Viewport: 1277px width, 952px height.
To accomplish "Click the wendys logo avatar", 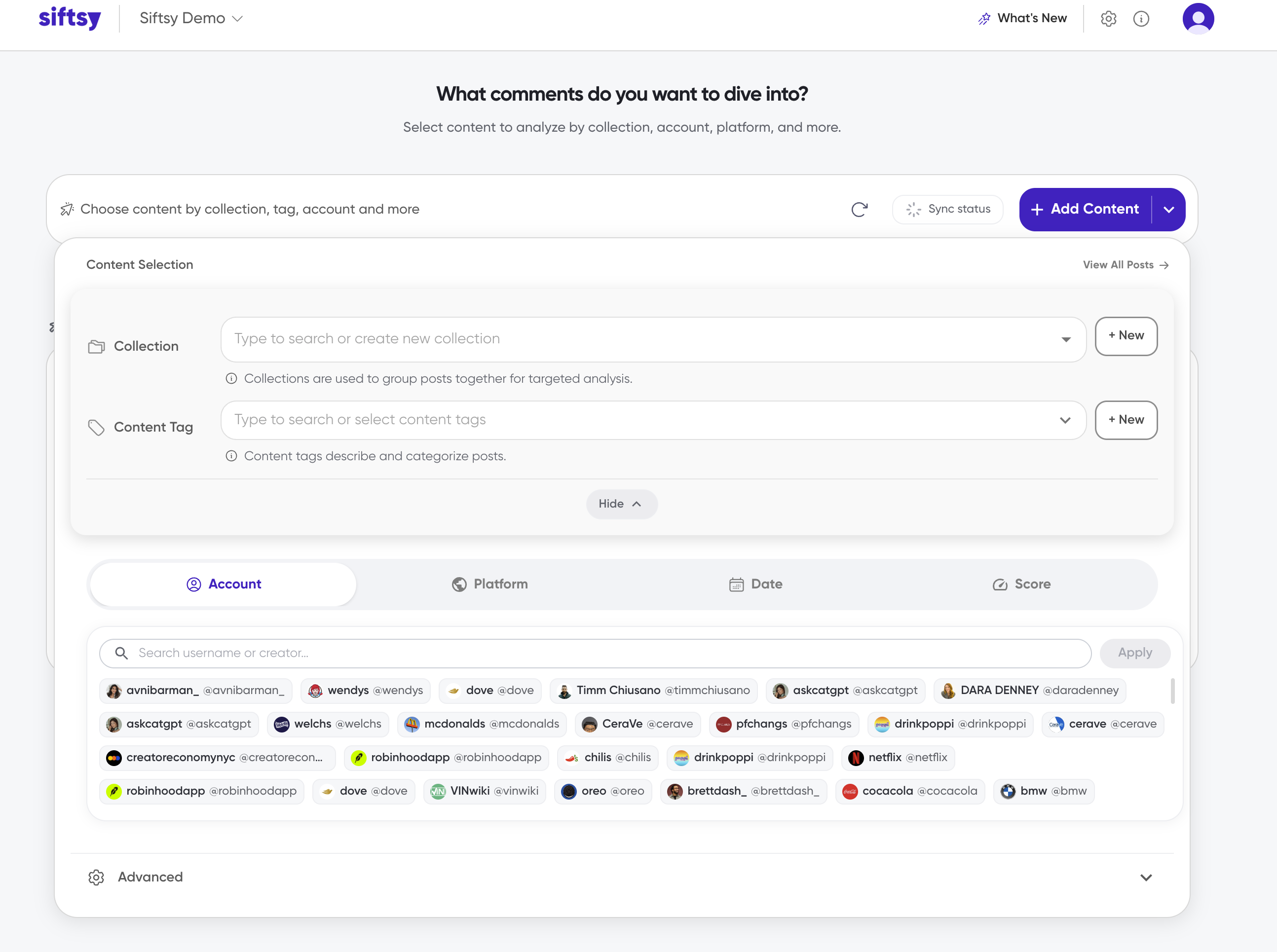I will coord(315,691).
